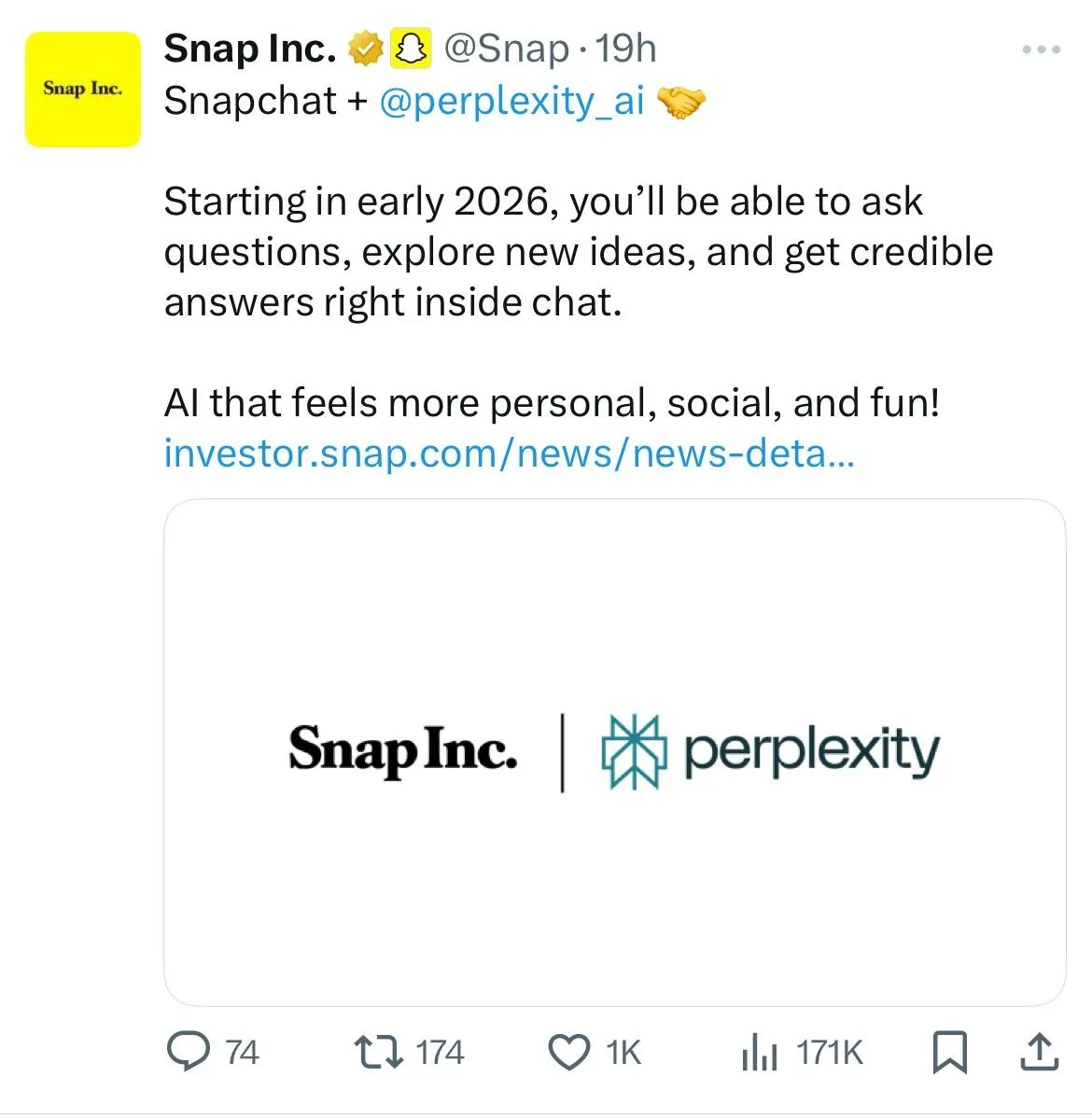
Task: Click the gold verified badge next to Snap Inc.
Action: (366, 49)
